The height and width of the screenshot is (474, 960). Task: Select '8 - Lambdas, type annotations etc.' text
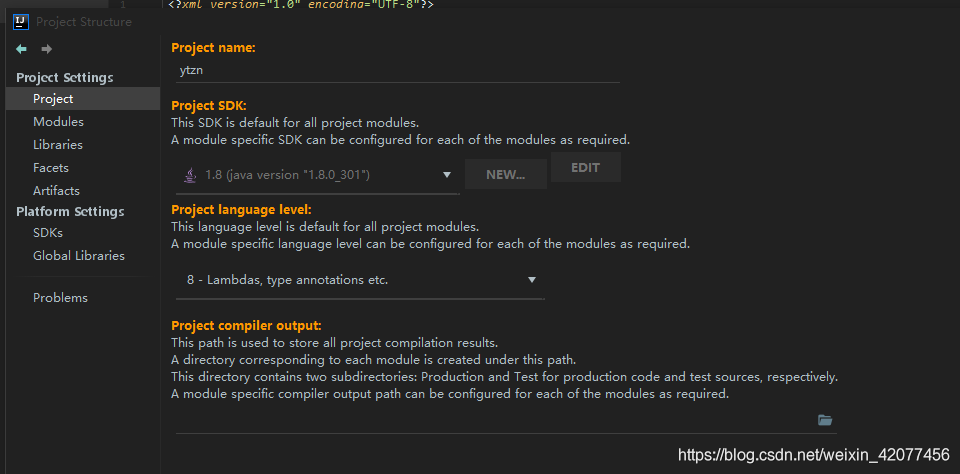click(288, 280)
